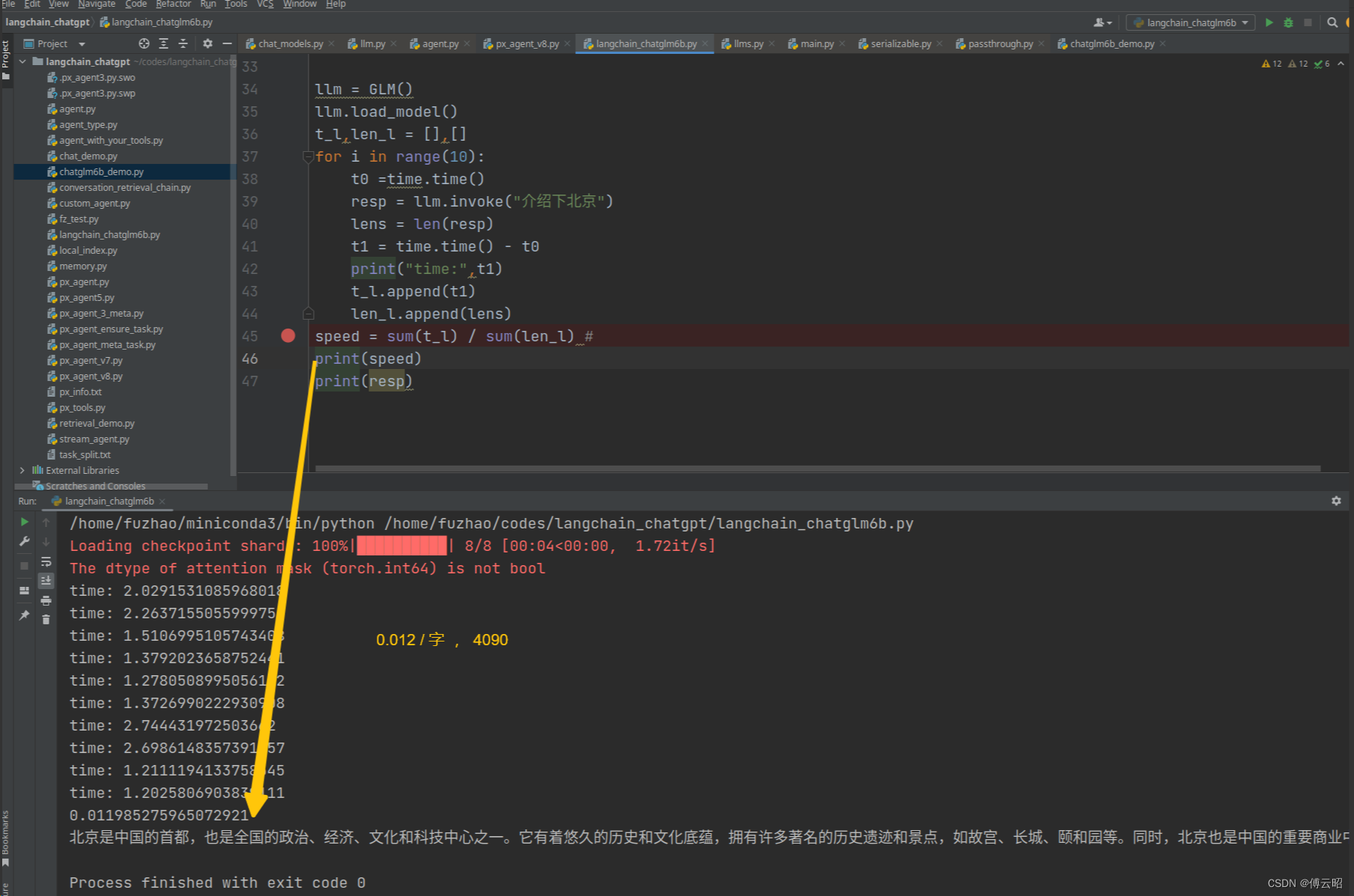Viewport: 1354px width, 896px height.
Task: Print the Run console output
Action: (46, 600)
